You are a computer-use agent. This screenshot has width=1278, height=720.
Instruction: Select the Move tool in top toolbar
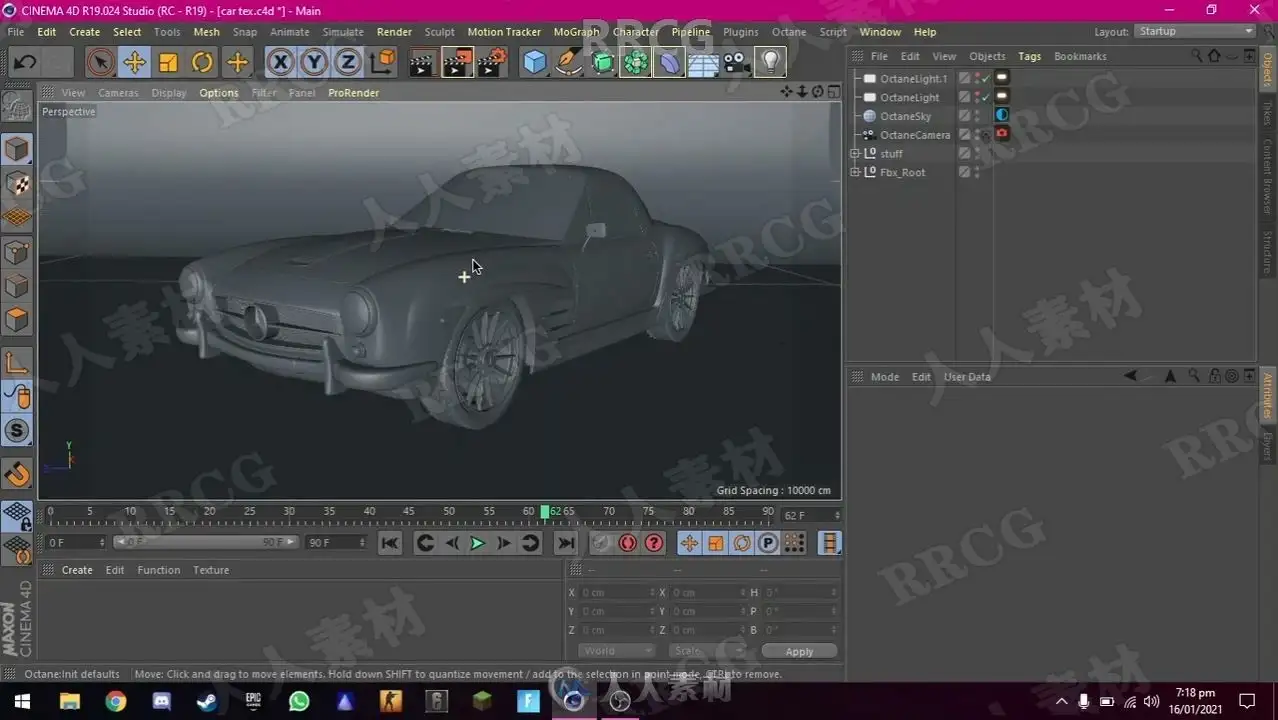click(134, 63)
